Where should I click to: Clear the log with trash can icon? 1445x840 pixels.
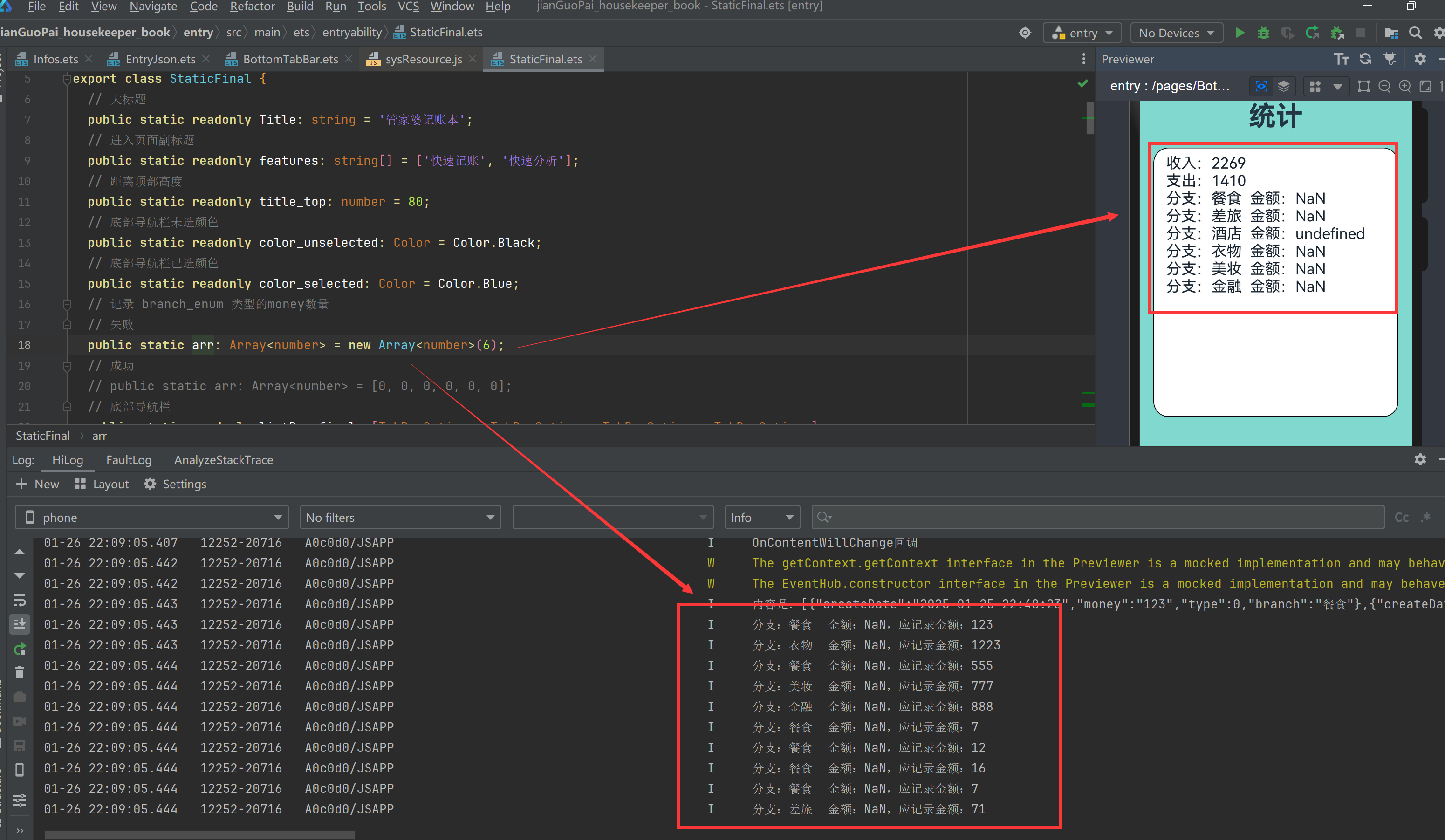click(x=20, y=673)
